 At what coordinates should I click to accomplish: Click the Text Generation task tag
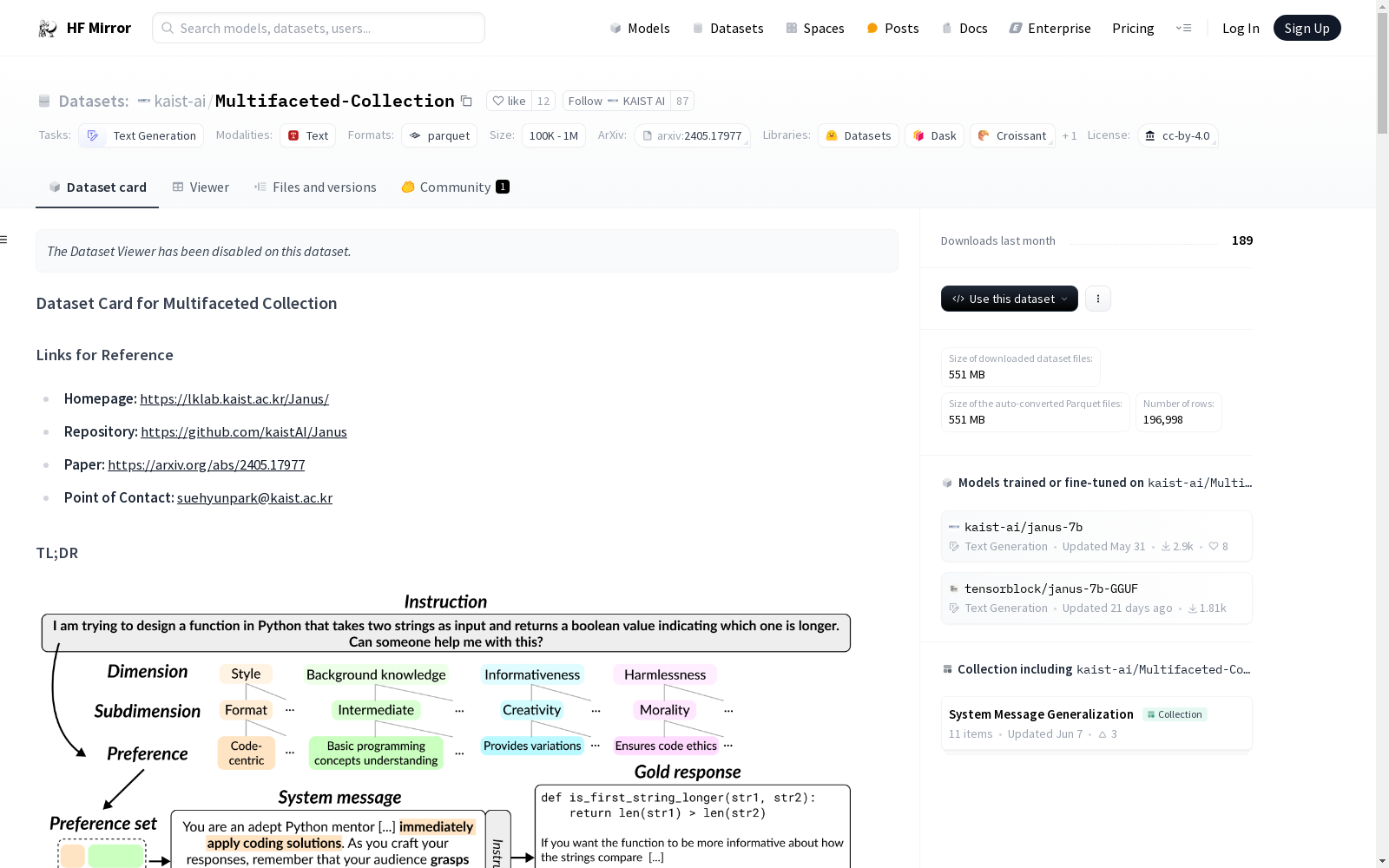click(x=142, y=136)
